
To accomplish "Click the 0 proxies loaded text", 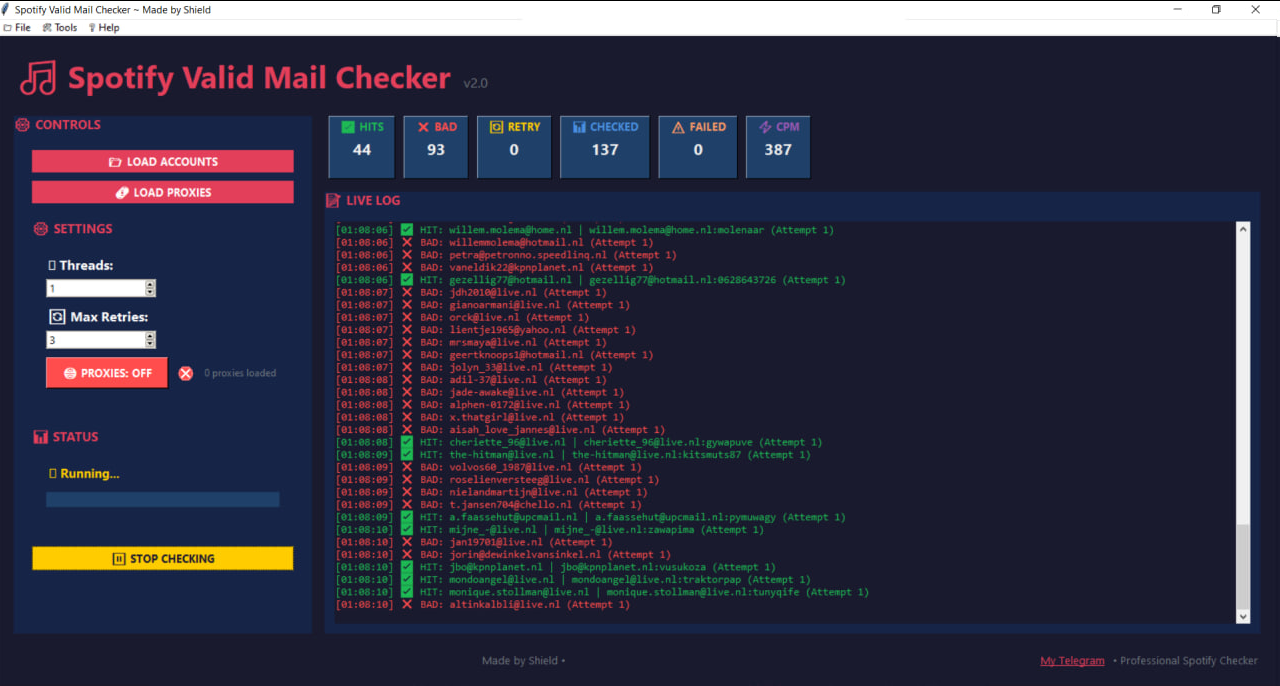I will coord(240,373).
